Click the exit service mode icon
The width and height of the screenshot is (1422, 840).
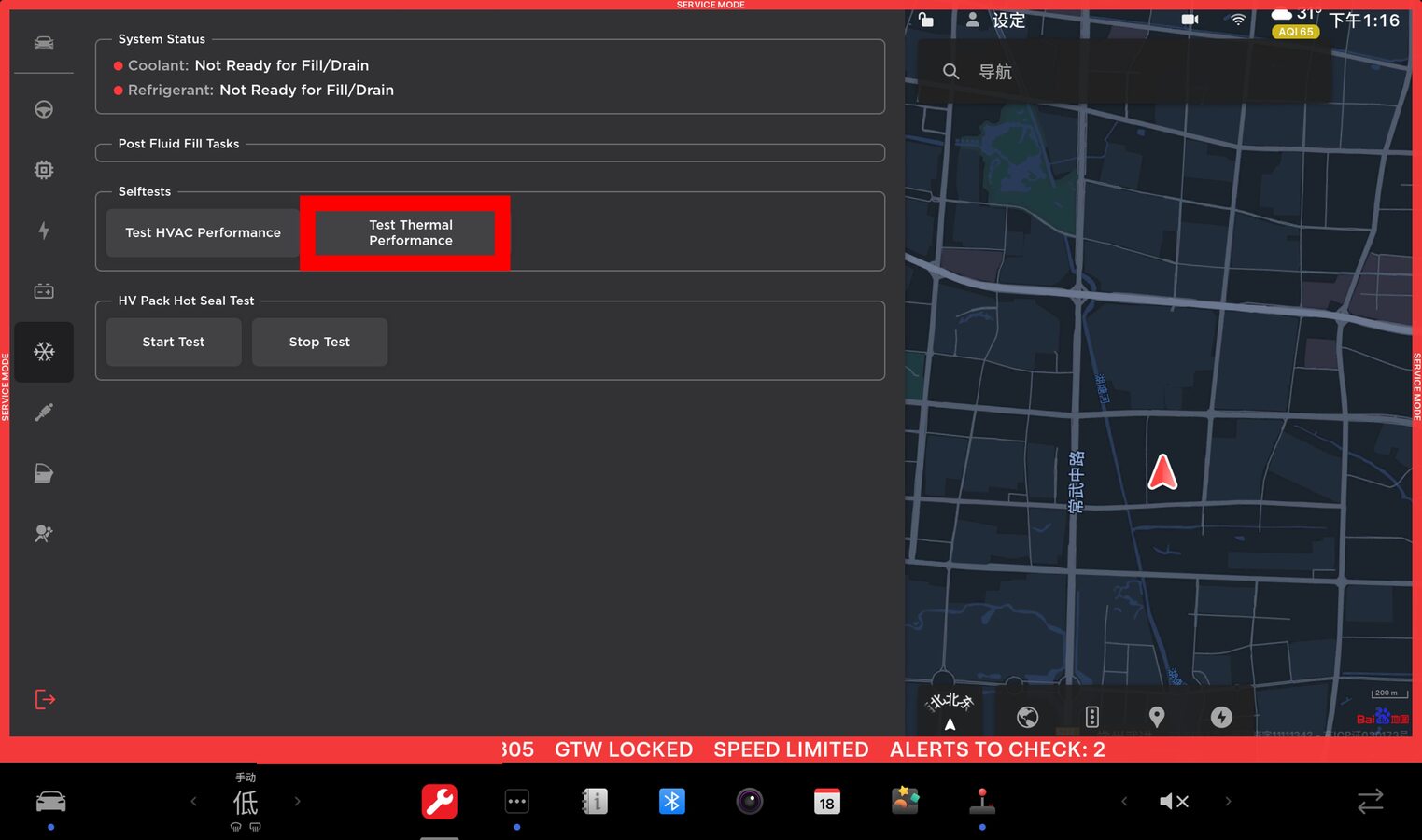point(45,699)
